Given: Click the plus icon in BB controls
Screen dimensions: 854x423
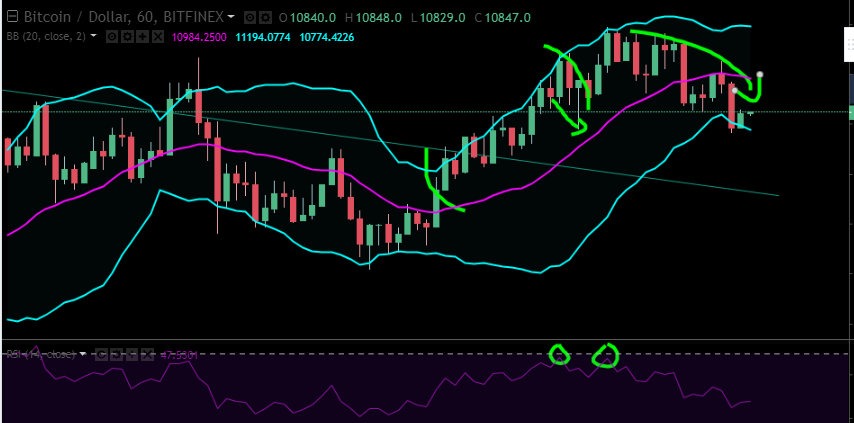Looking at the screenshot, I should pyautogui.click(x=142, y=37).
